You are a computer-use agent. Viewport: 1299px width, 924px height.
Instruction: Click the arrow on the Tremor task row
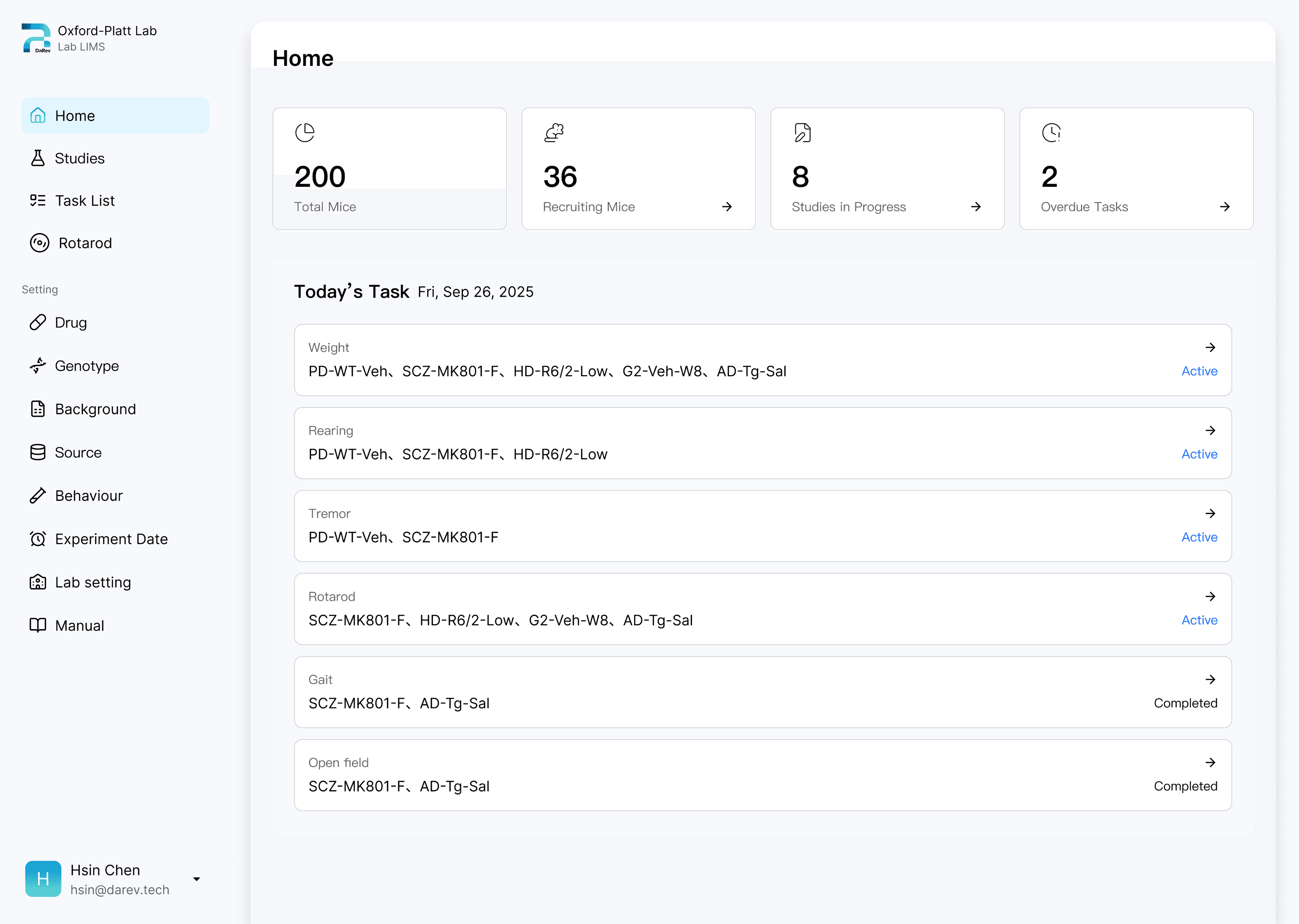click(1210, 513)
